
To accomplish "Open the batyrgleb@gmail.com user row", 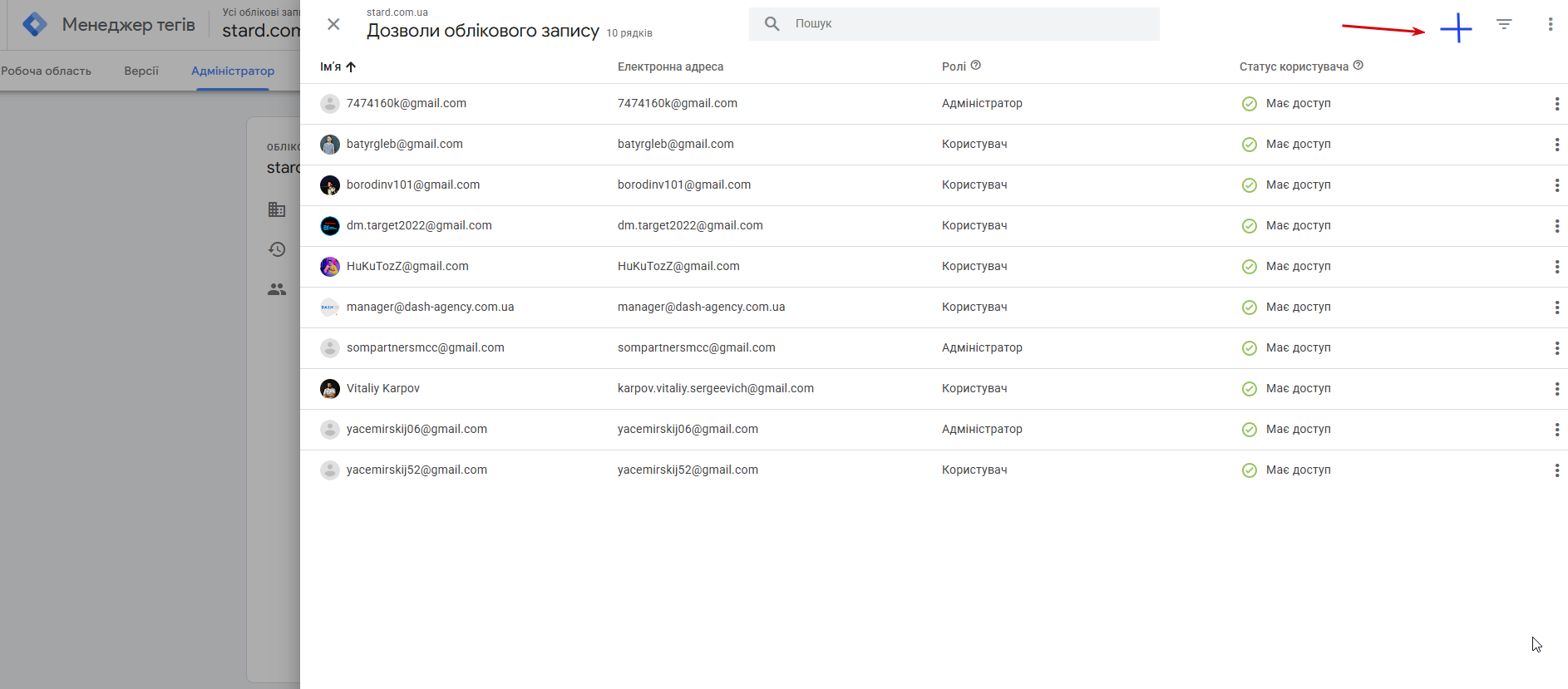I will 405,145.
